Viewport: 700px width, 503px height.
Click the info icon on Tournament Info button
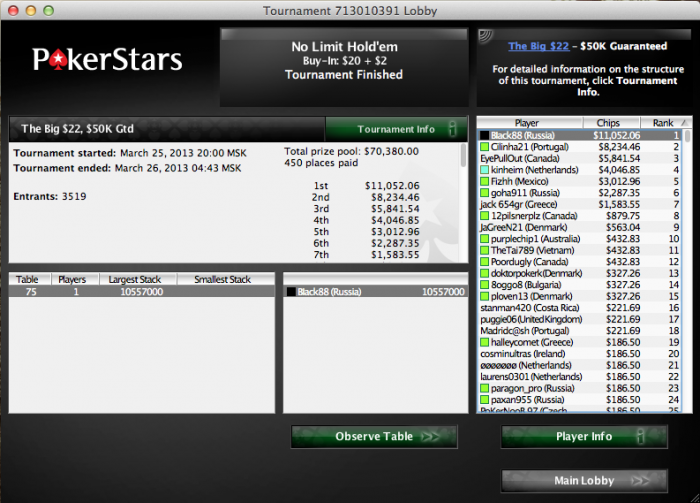point(453,129)
